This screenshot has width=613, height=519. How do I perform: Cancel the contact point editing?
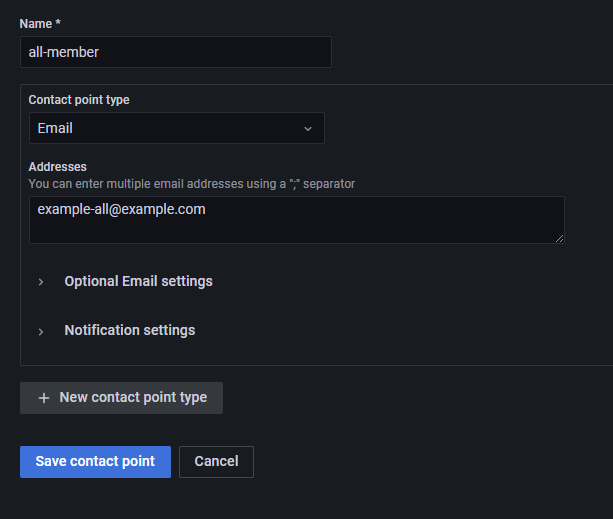coord(216,462)
